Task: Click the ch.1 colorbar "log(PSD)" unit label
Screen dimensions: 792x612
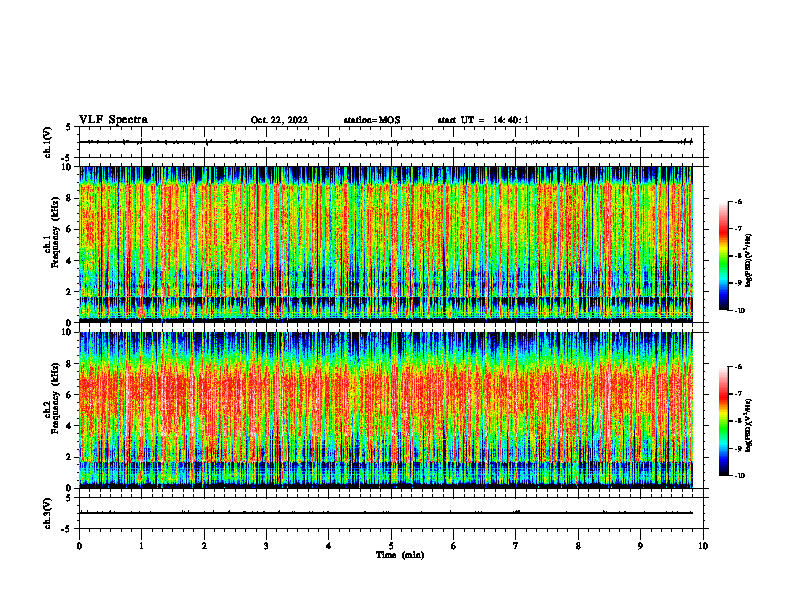Action: tap(748, 260)
